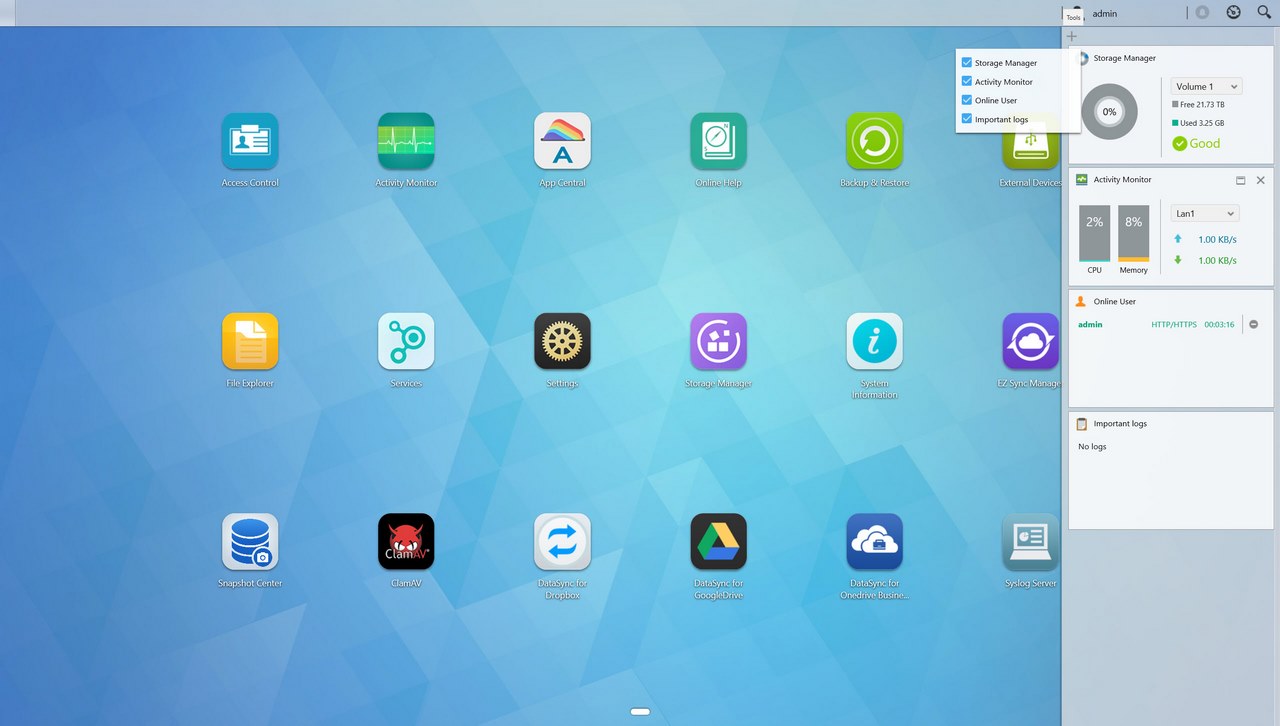Click the Important logs widget title
1280x726 pixels.
coord(1120,423)
